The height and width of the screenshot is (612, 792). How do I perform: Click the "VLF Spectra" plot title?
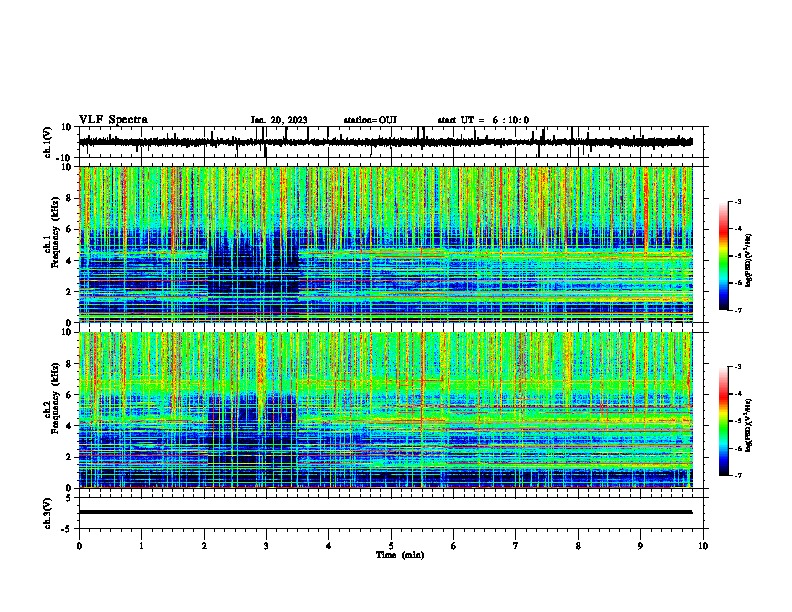click(x=113, y=120)
